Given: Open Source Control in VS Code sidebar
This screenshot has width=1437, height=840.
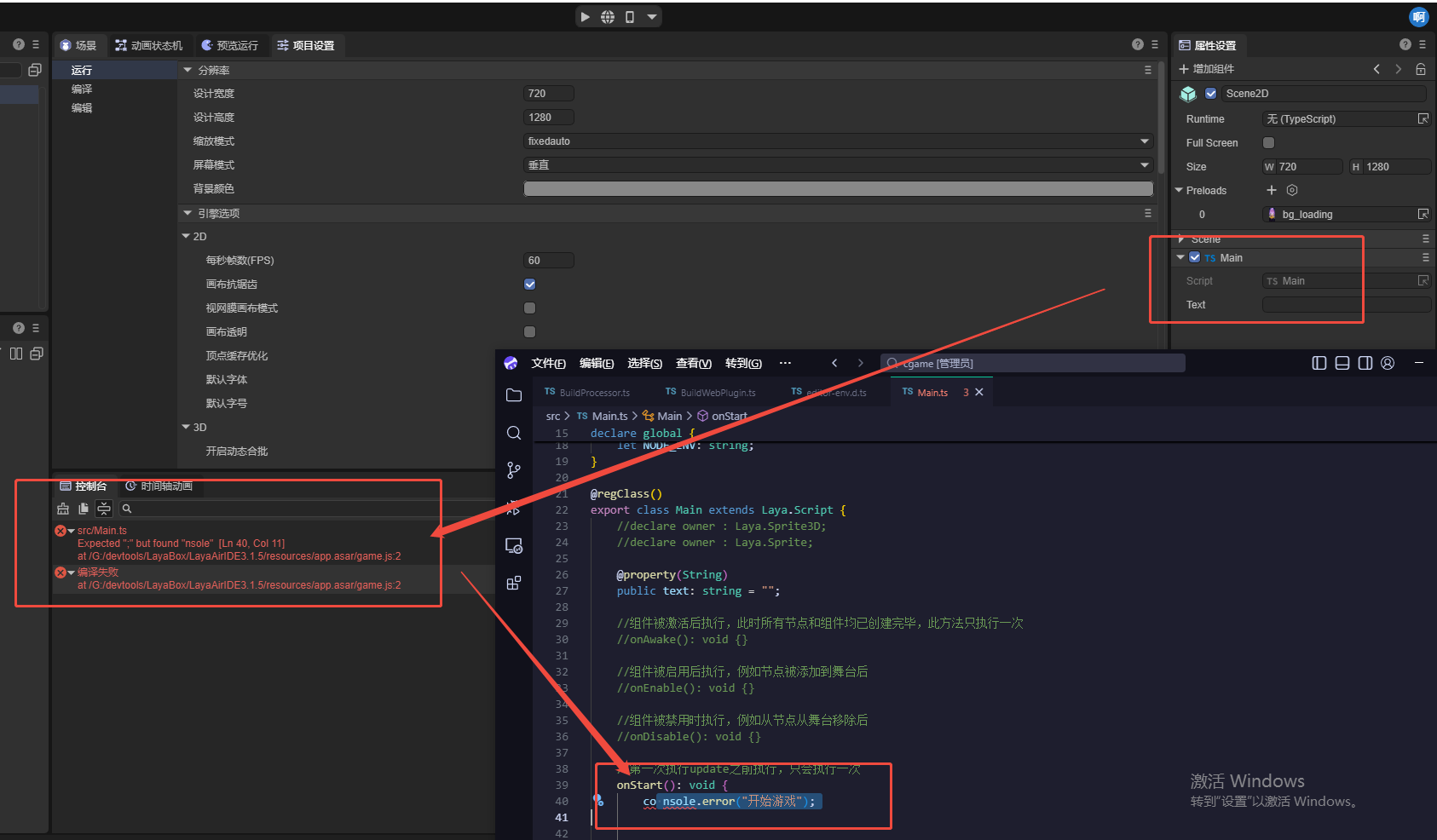Looking at the screenshot, I should tap(513, 470).
